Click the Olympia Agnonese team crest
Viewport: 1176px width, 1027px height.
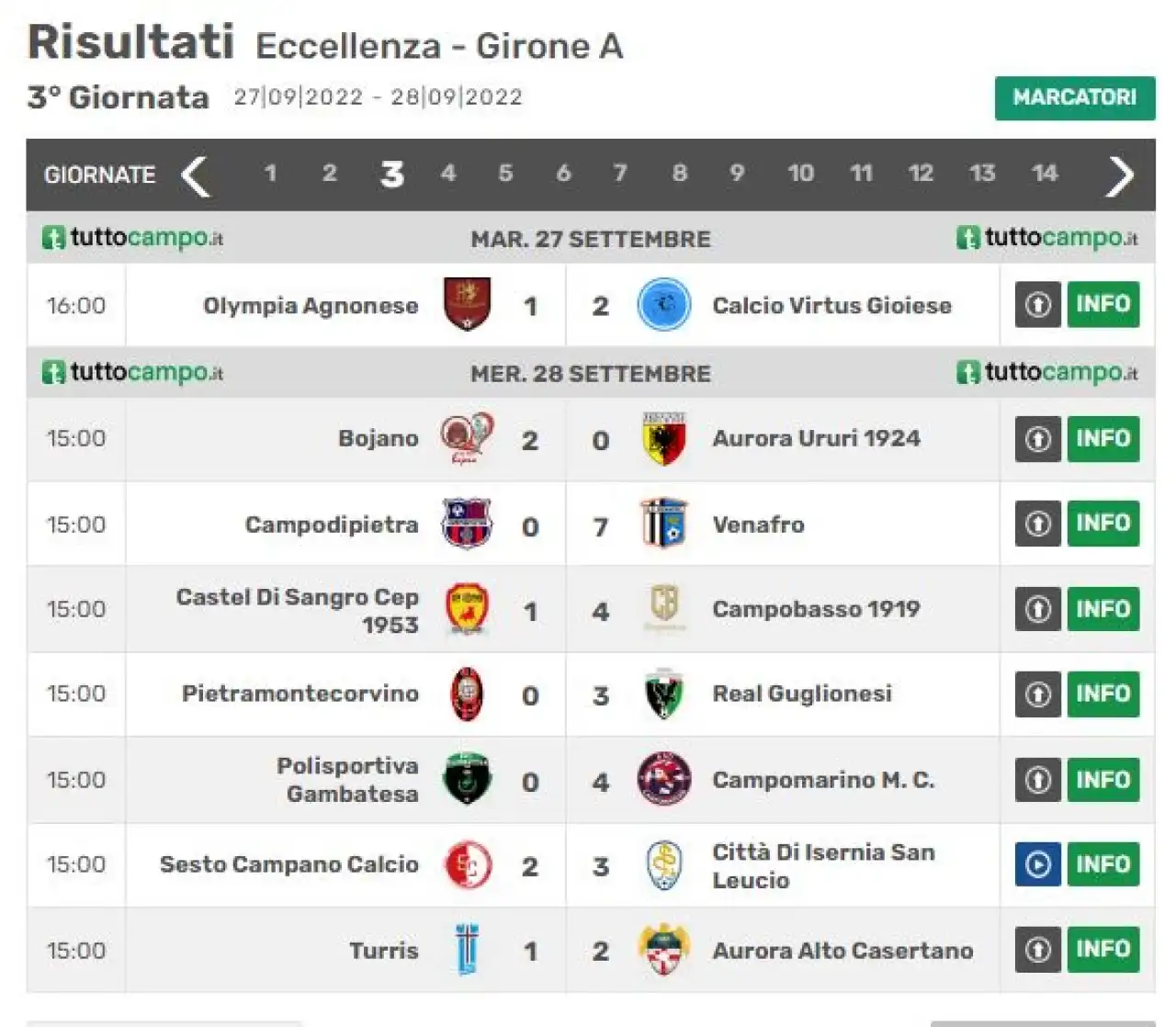[x=467, y=304]
